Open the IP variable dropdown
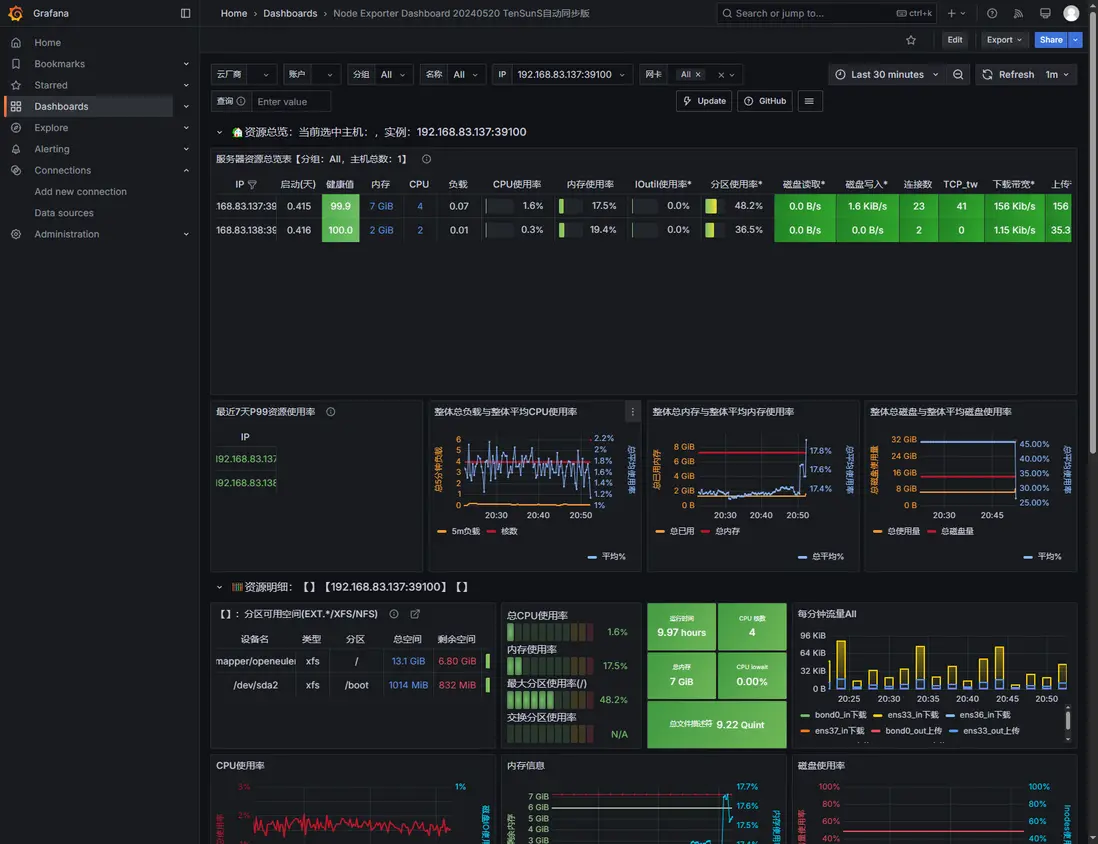The width and height of the screenshot is (1098, 844). [x=570, y=74]
